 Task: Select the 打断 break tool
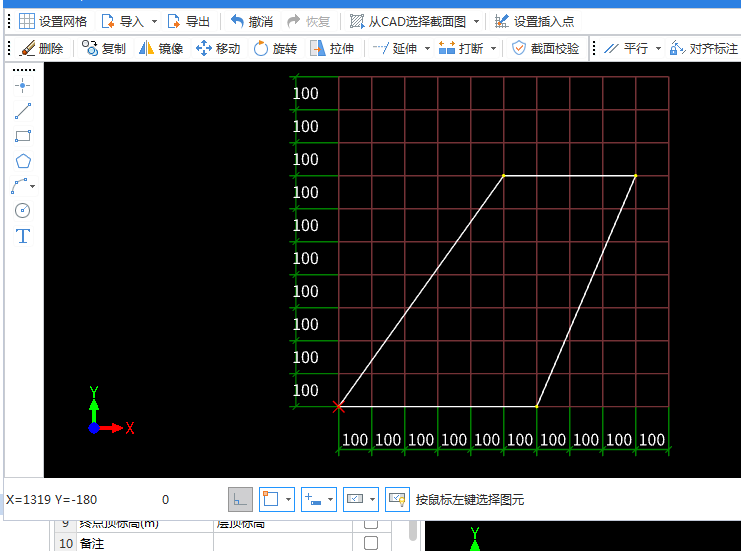(x=461, y=48)
